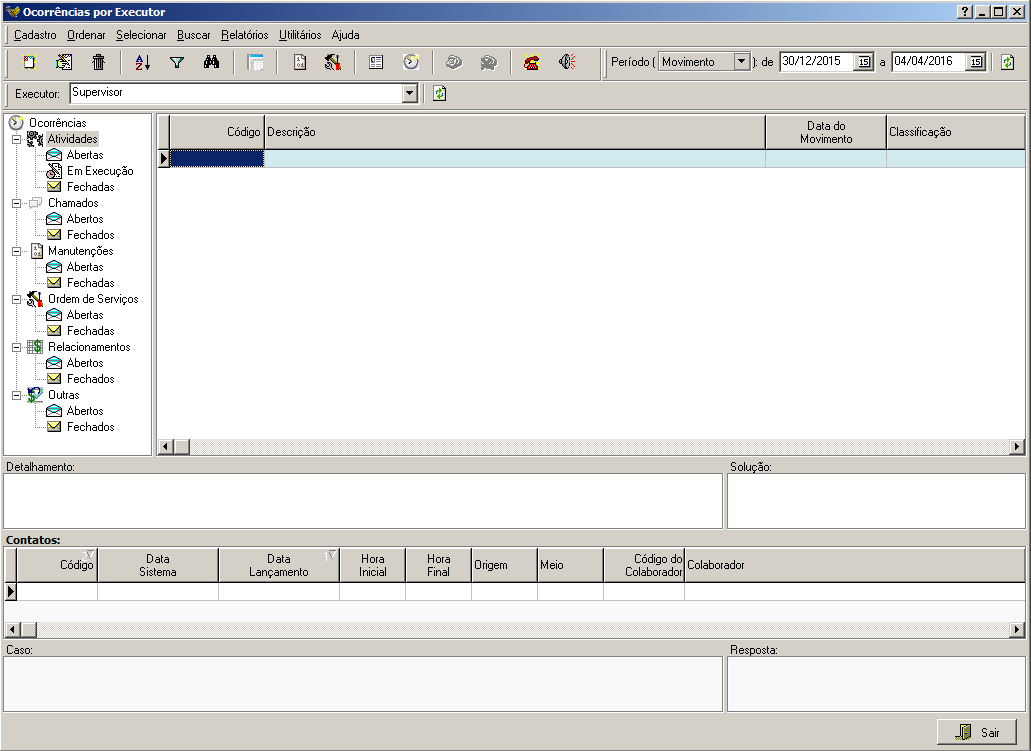
Task: Click the funnel filter icon
Action: (x=177, y=62)
